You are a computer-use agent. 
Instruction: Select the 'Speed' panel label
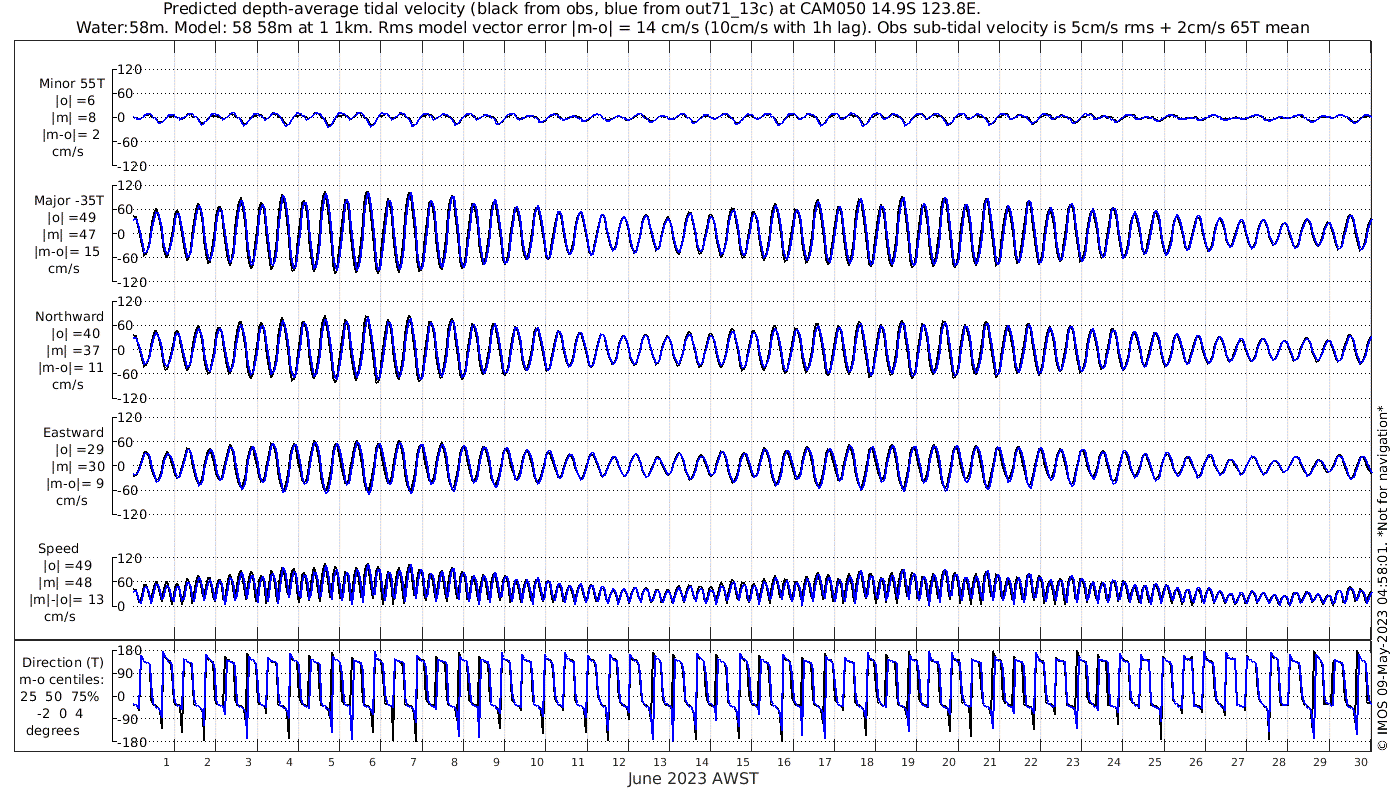[x=58, y=548]
